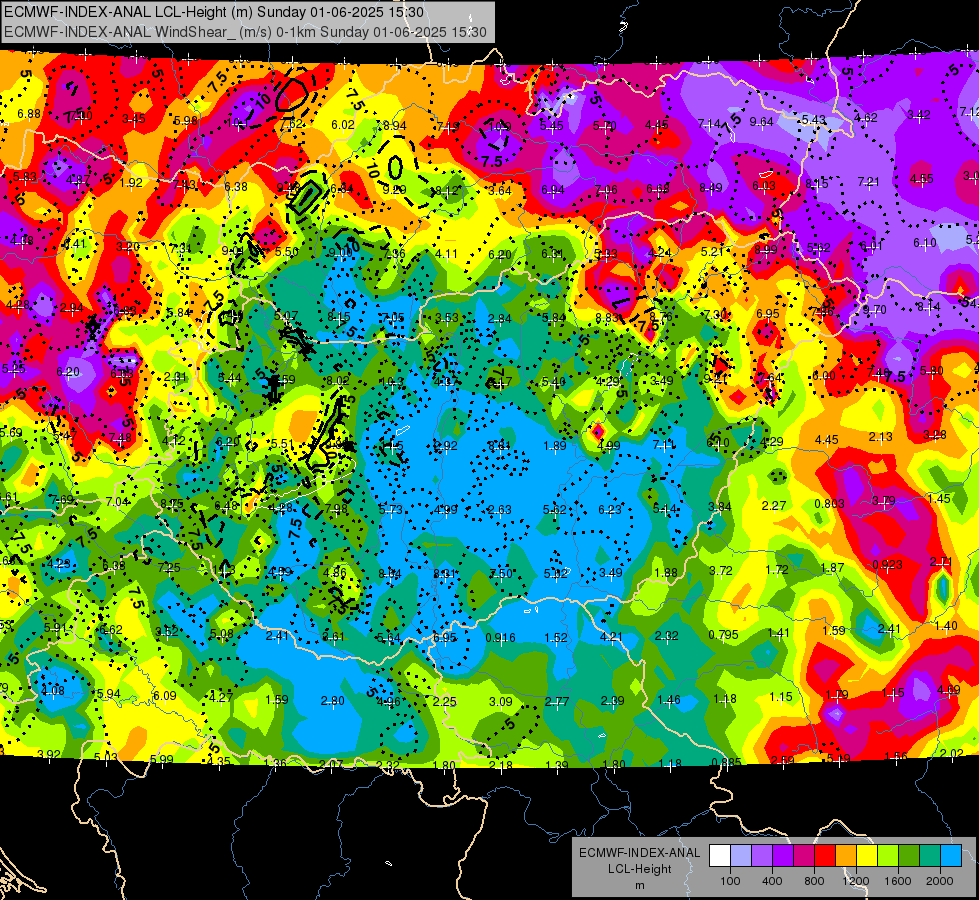Click the wind shear value 0.795
The height and width of the screenshot is (900, 979).
point(723,635)
